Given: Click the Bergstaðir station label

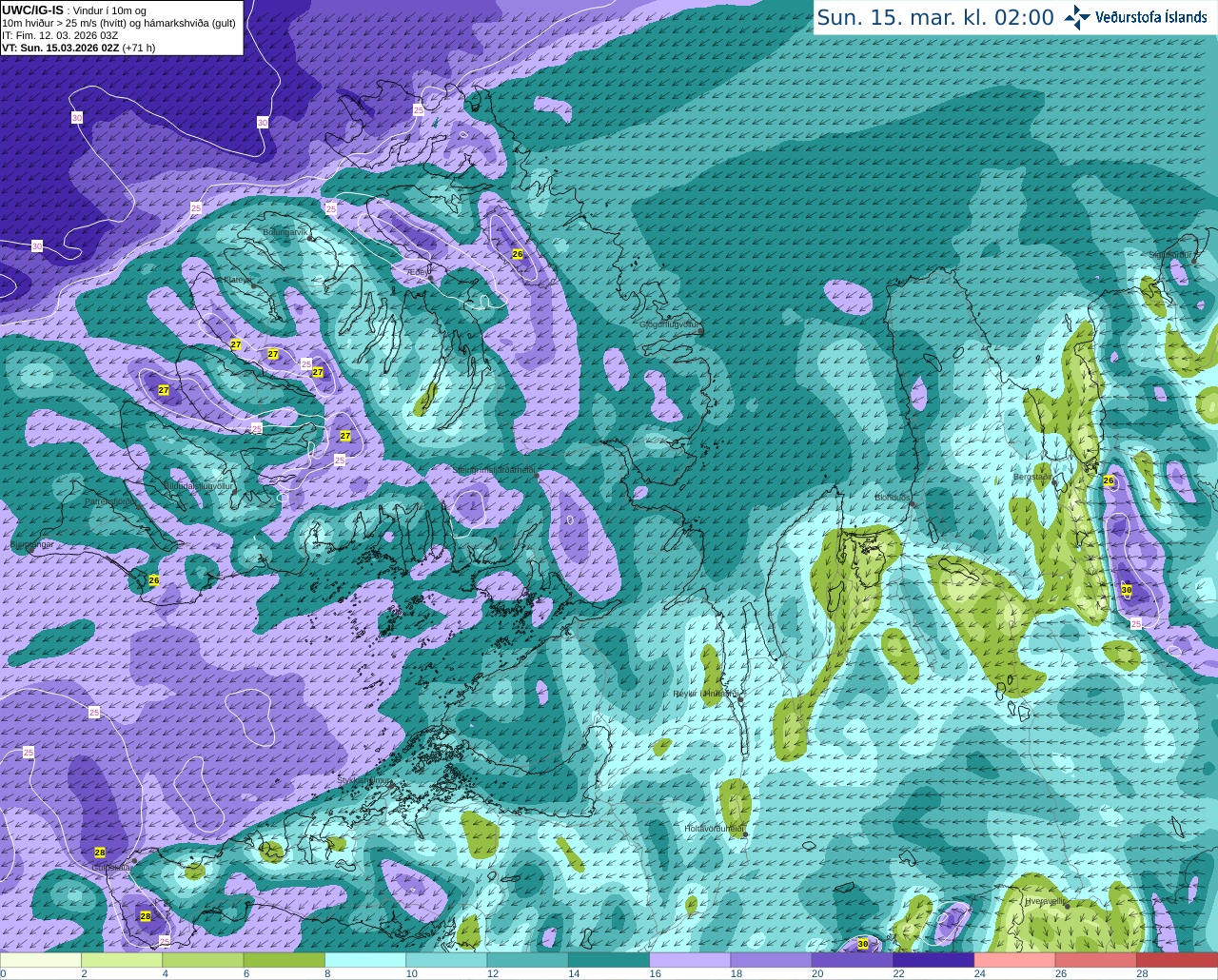Looking at the screenshot, I should (1033, 477).
